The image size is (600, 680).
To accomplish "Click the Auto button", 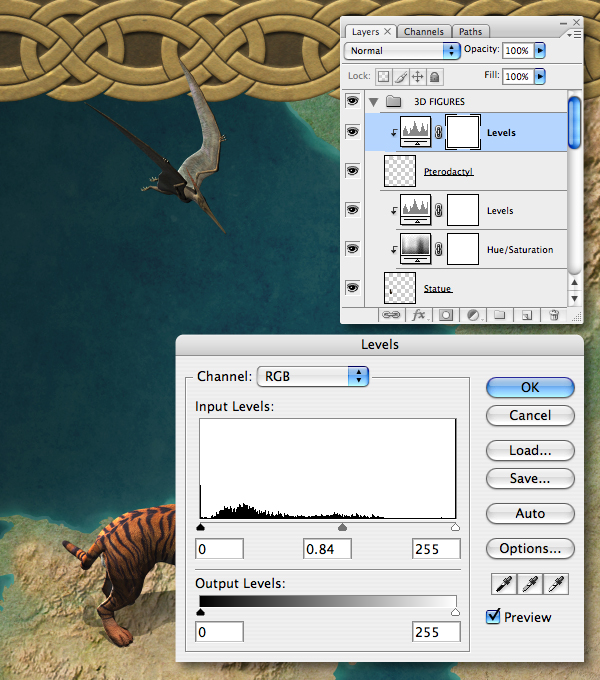I will (530, 513).
